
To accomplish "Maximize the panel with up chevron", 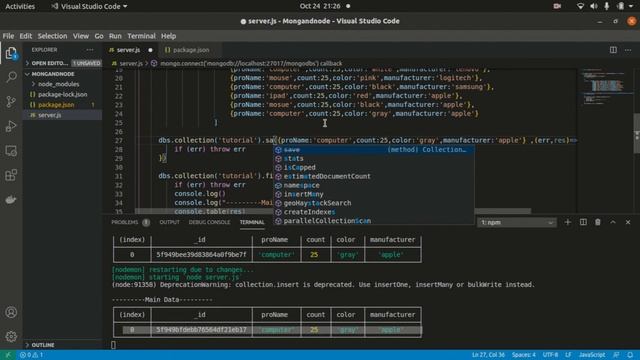I will [x=613, y=222].
